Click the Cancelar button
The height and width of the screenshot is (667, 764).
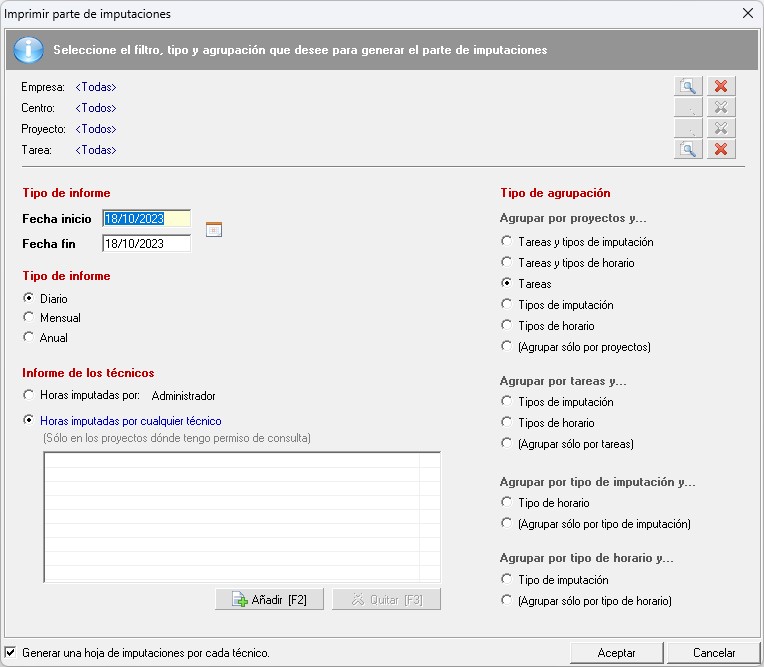tap(713, 652)
